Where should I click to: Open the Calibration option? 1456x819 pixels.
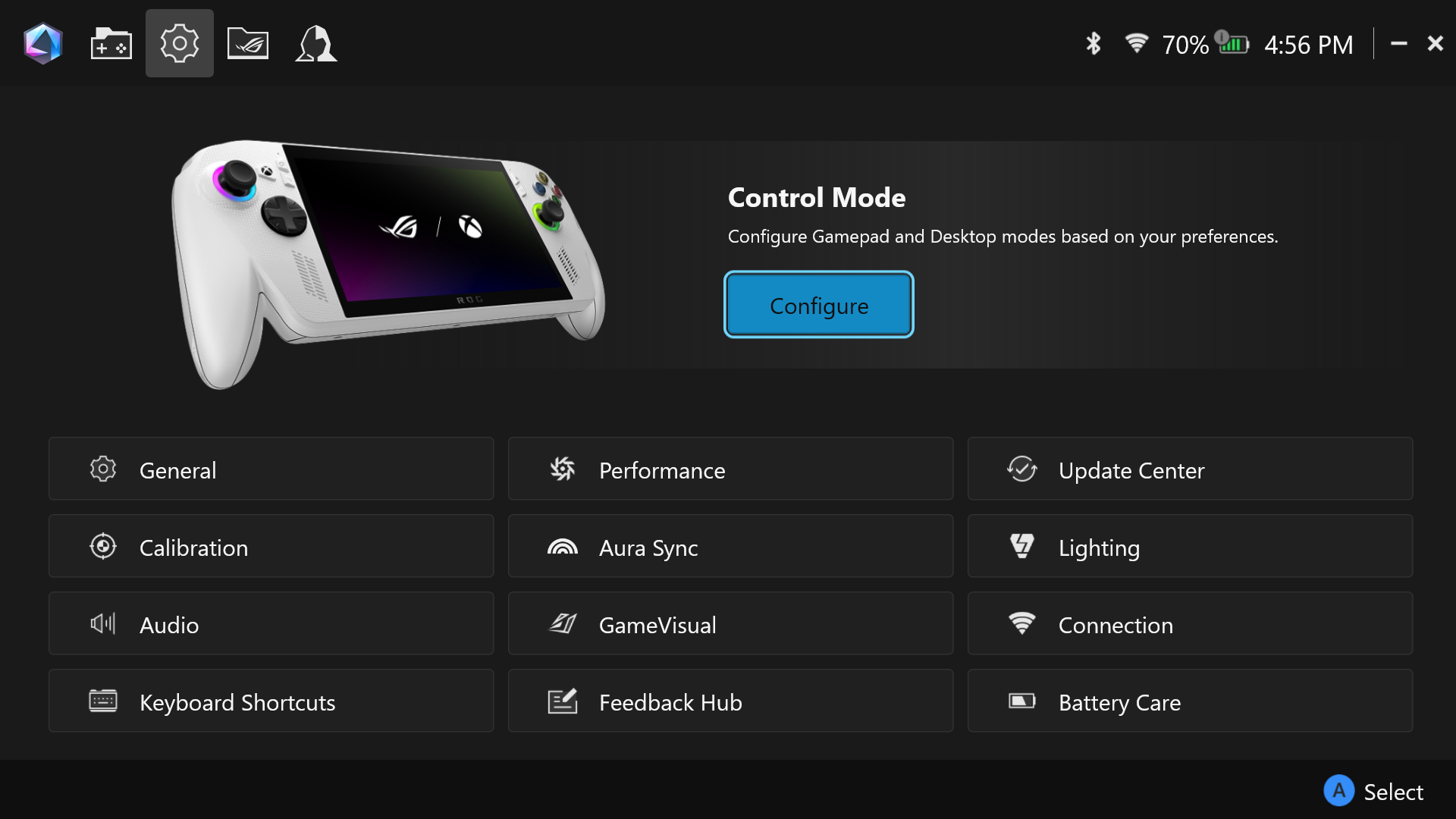click(x=271, y=546)
